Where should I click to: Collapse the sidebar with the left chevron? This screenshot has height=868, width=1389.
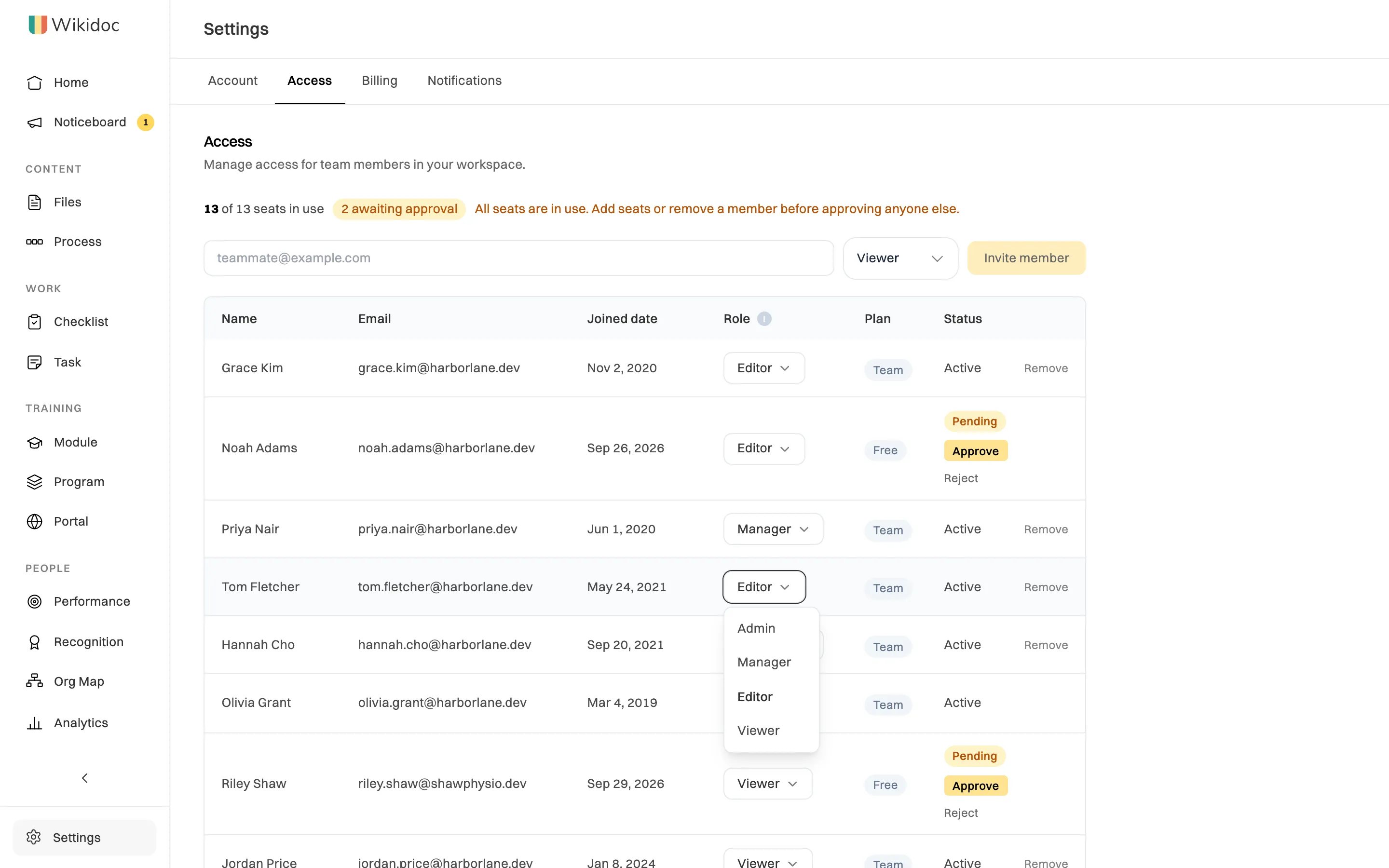pyautogui.click(x=84, y=778)
